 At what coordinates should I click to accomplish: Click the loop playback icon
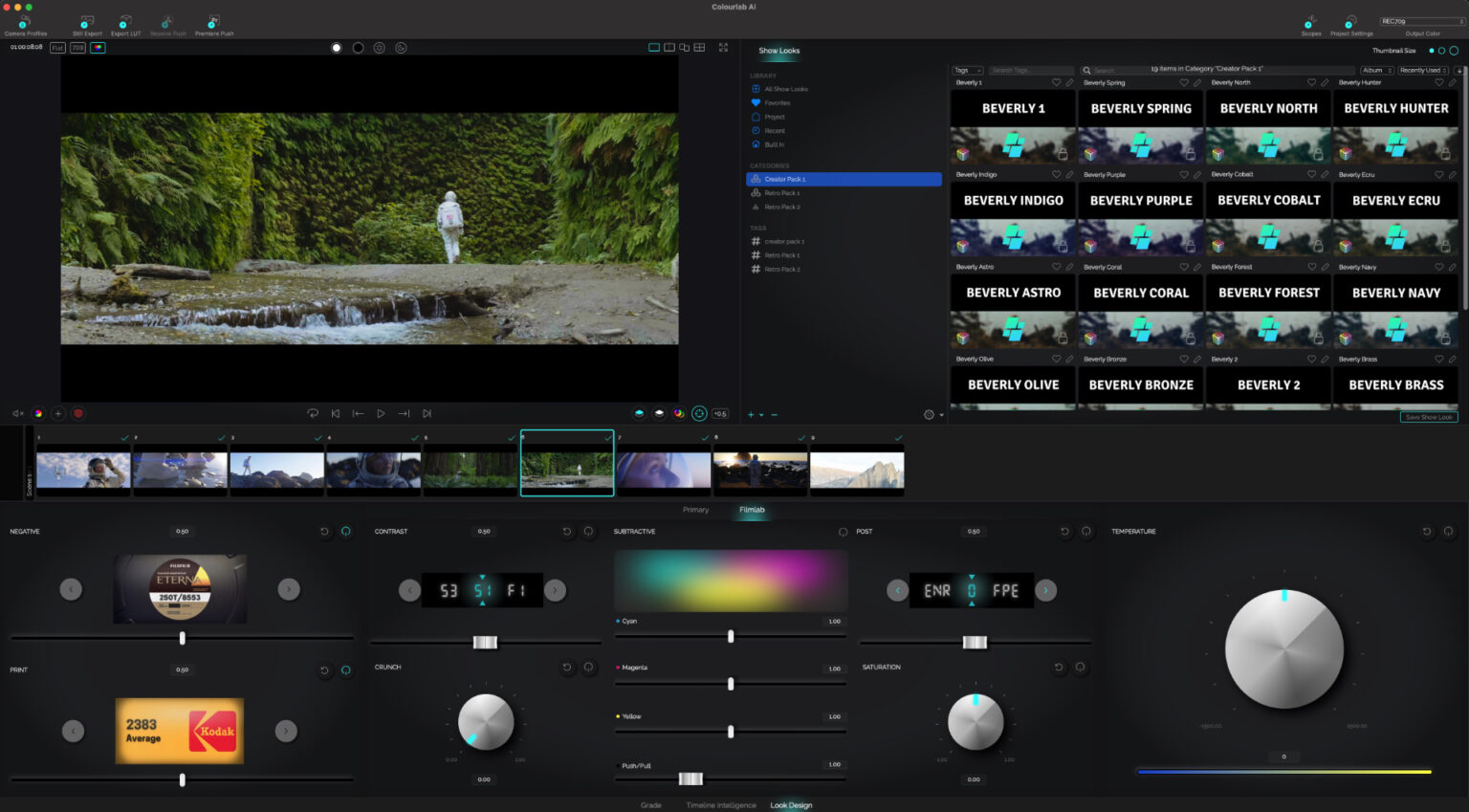click(x=313, y=413)
